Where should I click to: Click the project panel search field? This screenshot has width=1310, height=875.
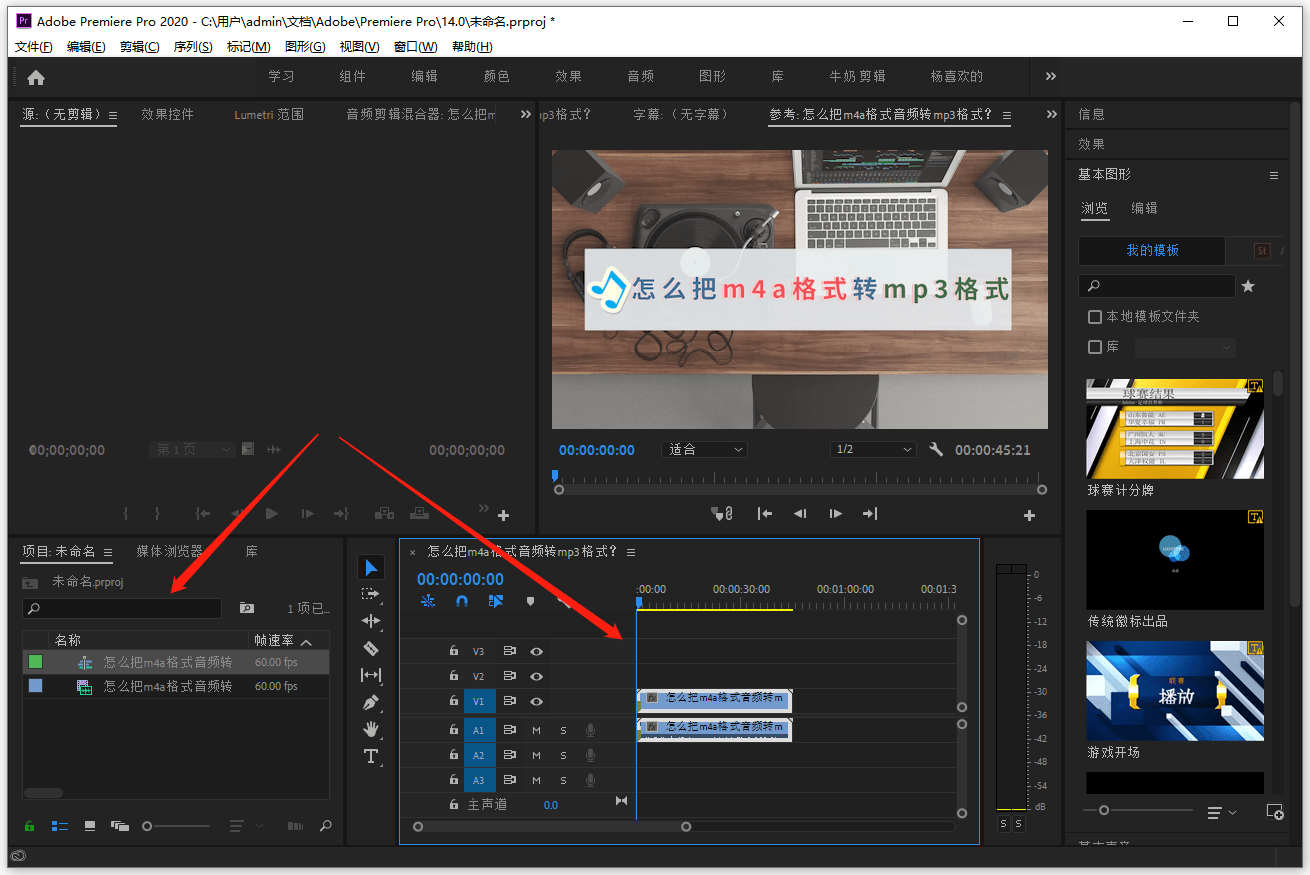pyautogui.click(x=122, y=608)
